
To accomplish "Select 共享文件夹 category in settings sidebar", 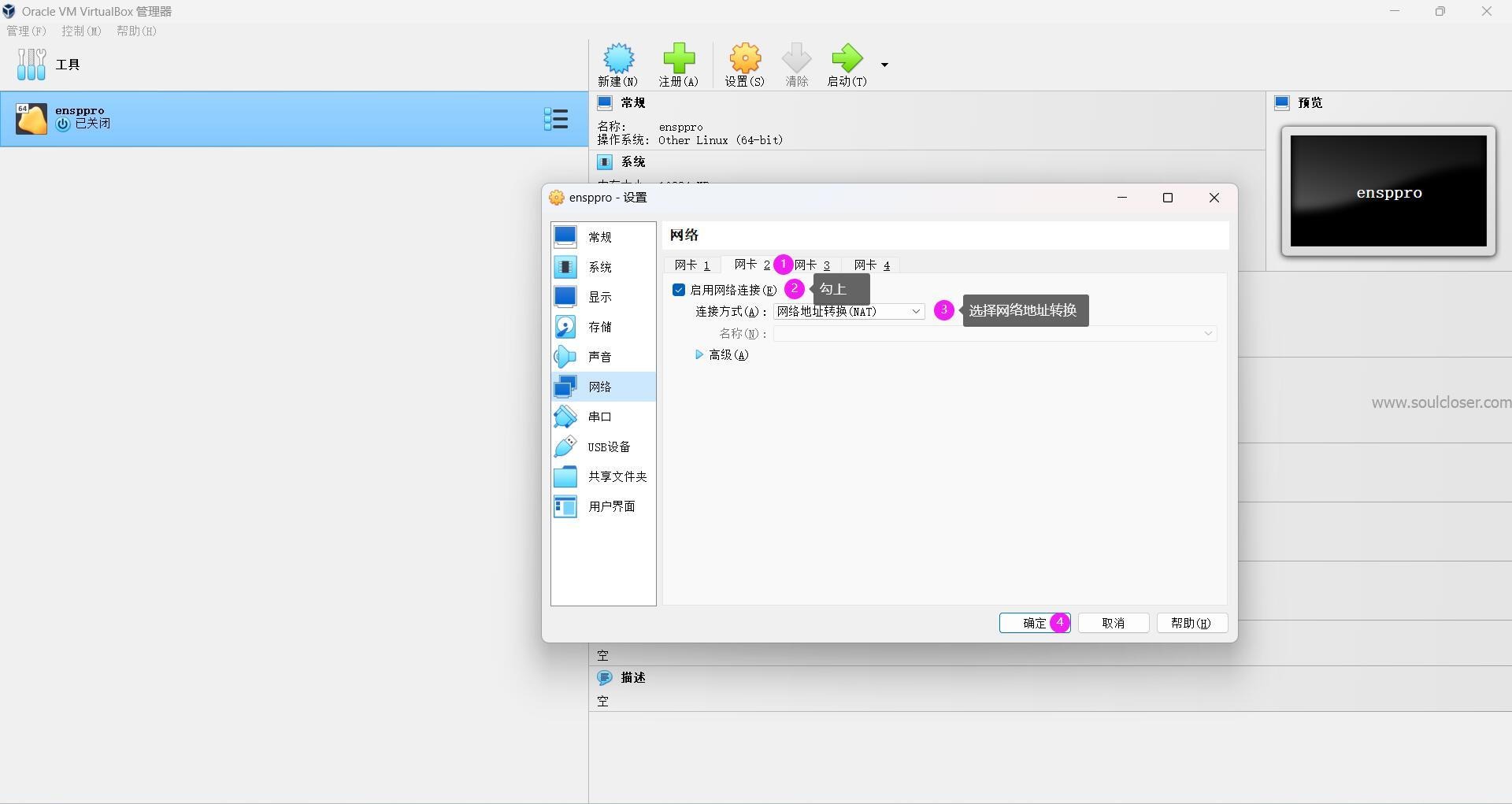I will [x=603, y=476].
